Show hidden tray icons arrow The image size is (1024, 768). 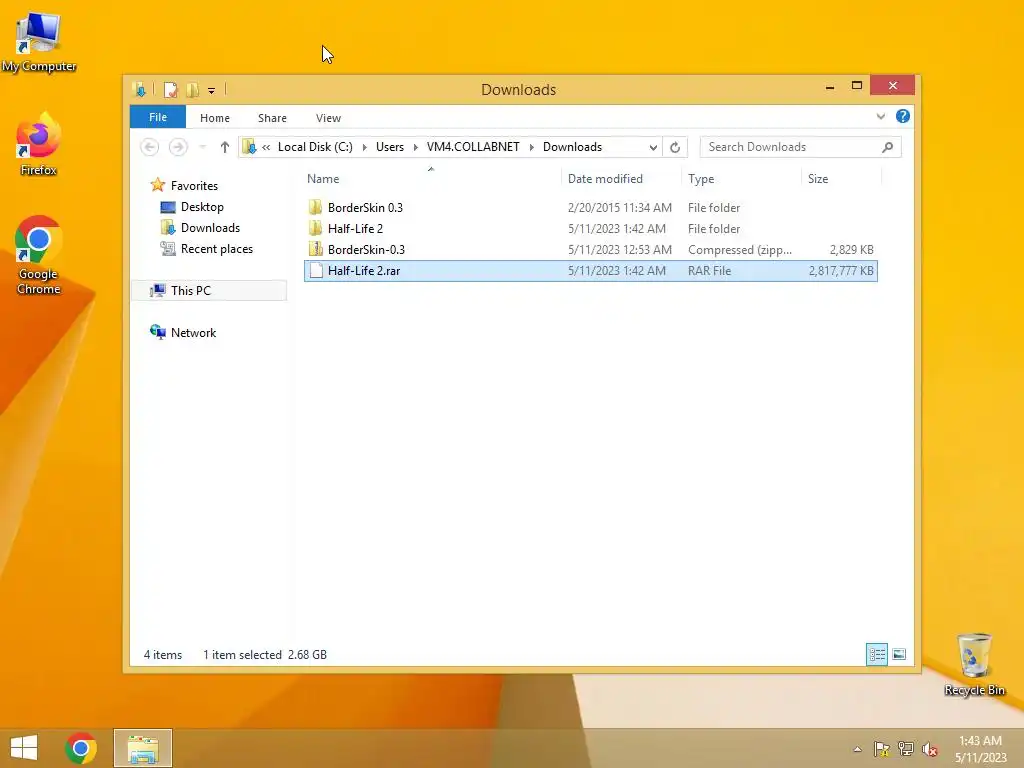coord(857,749)
